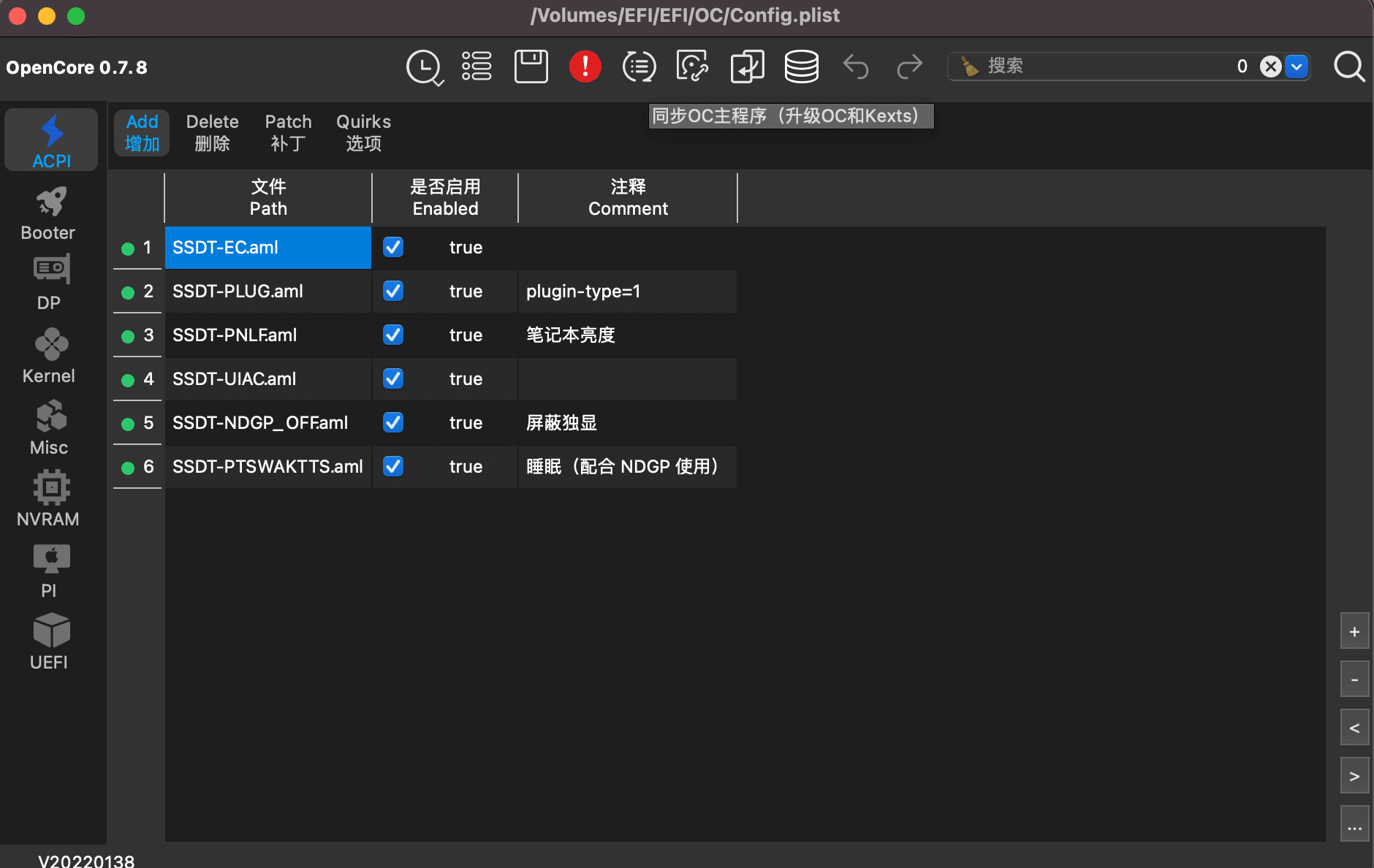Click the Comment column header

coord(628,197)
